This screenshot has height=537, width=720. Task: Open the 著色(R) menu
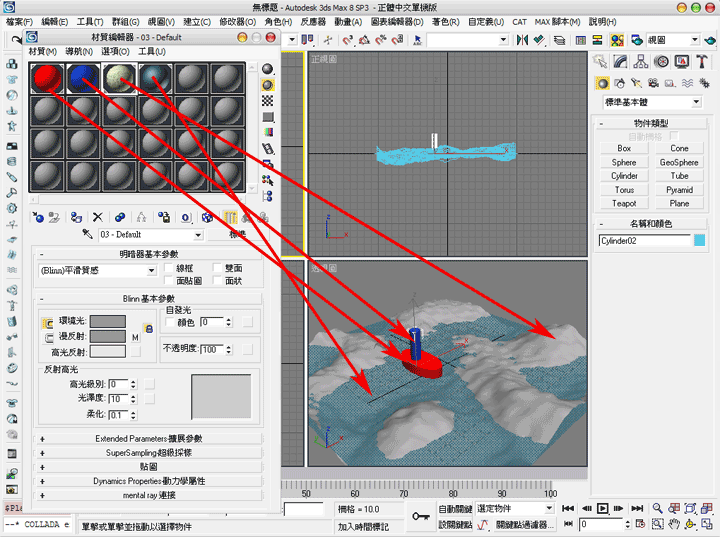[x=445, y=22]
